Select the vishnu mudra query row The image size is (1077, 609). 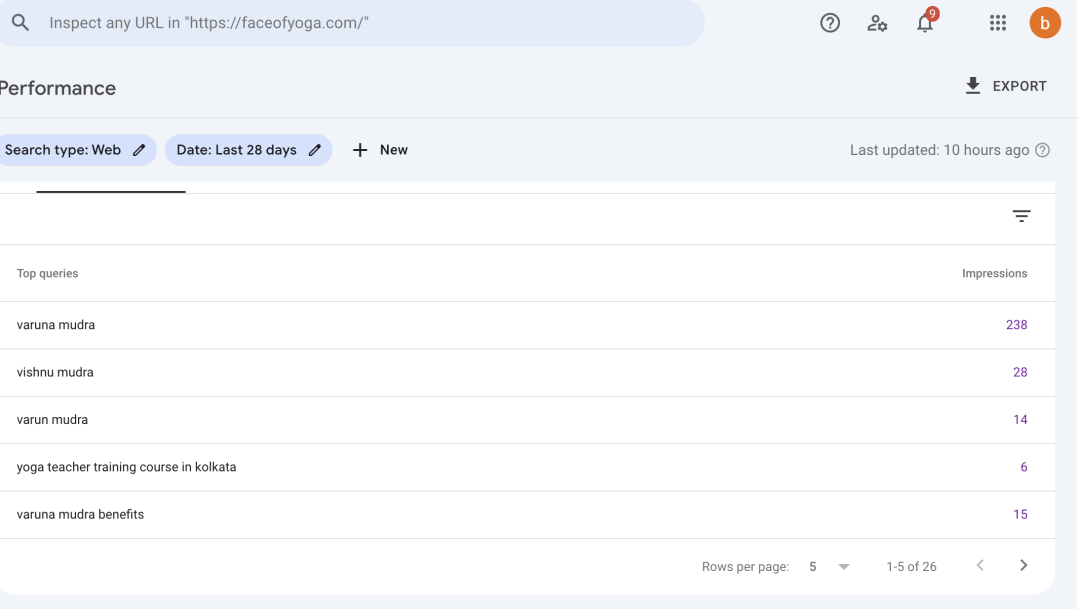55,372
